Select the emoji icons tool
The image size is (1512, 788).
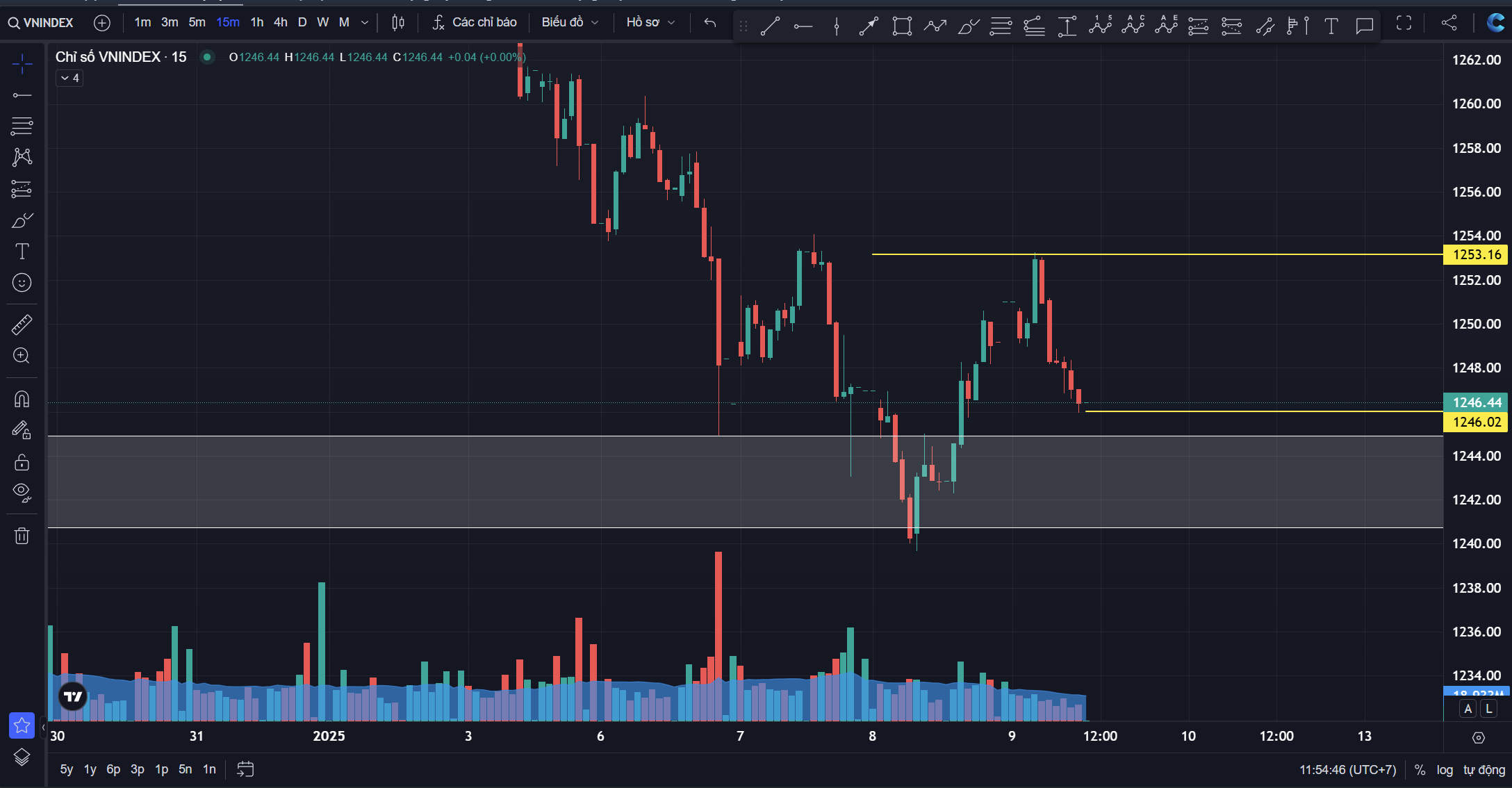(x=22, y=283)
